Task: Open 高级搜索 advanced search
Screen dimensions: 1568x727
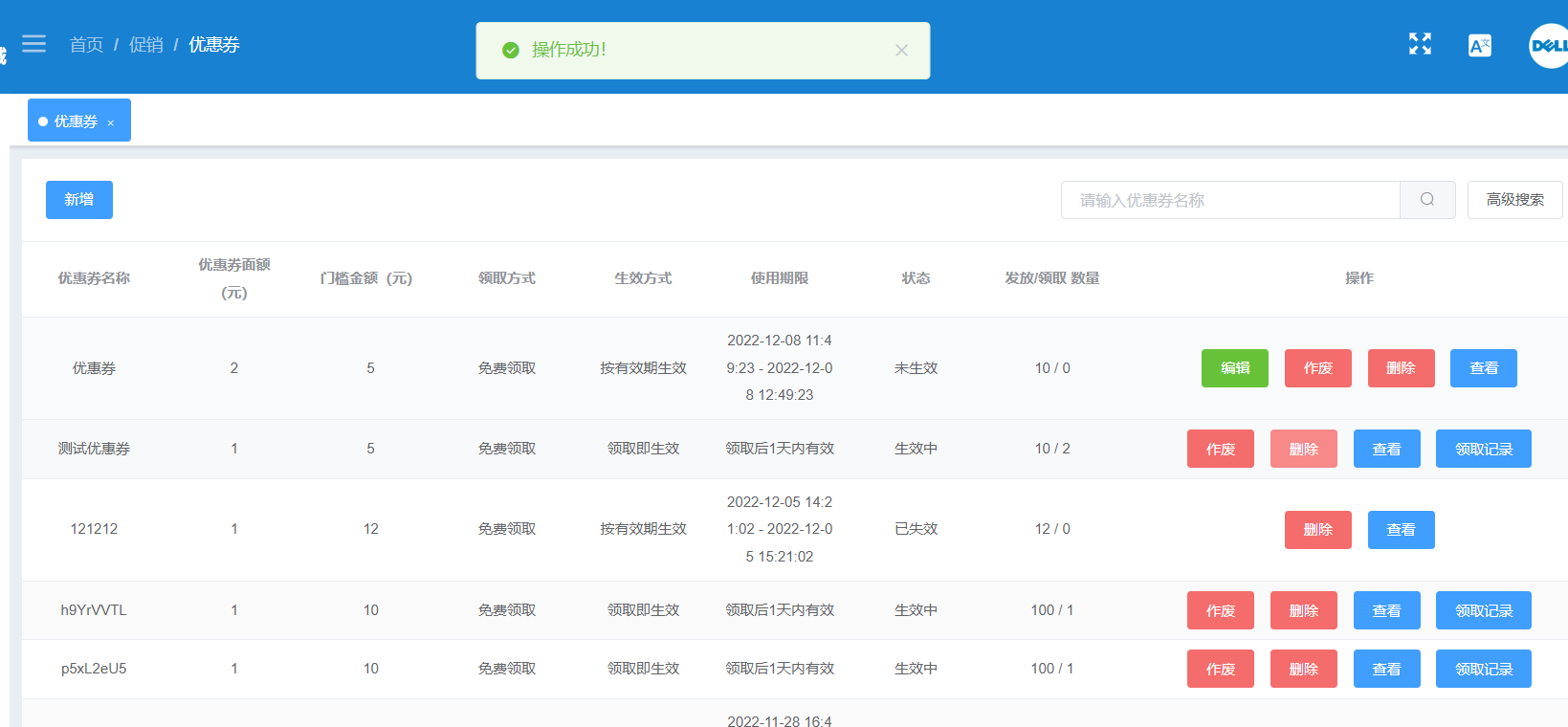Action: (x=1514, y=199)
